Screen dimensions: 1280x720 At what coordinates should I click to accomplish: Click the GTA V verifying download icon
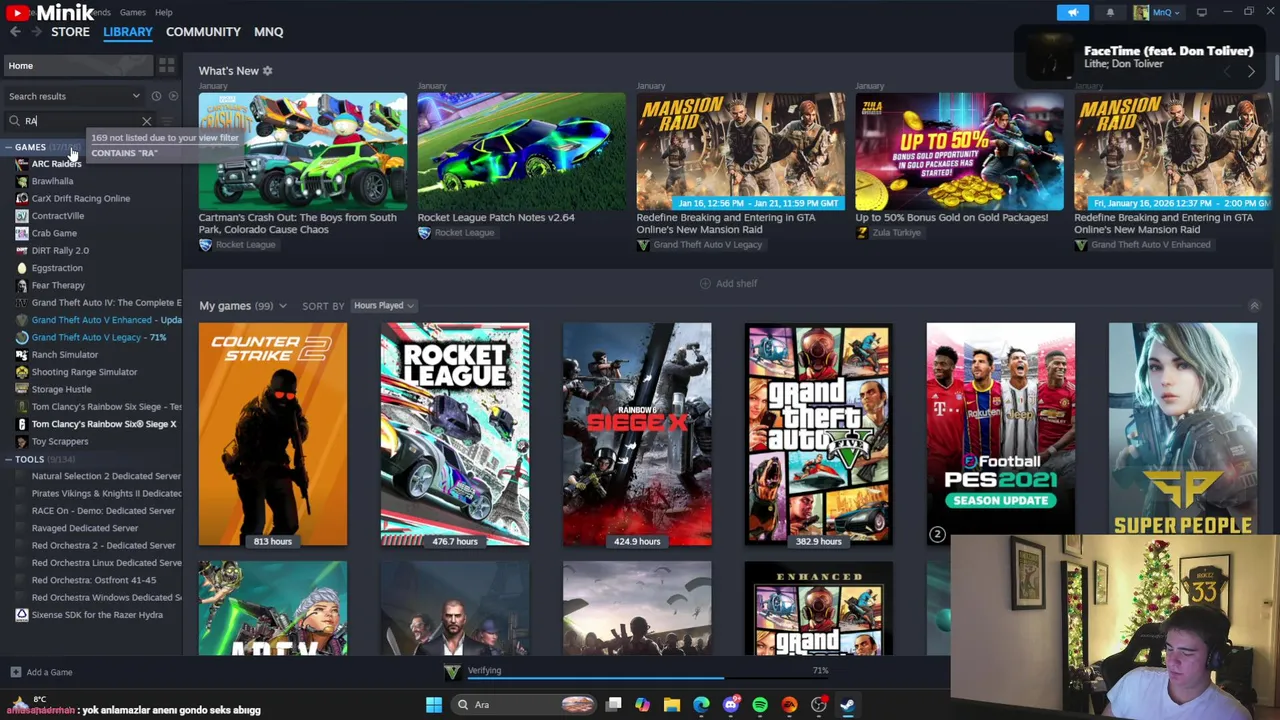(452, 672)
